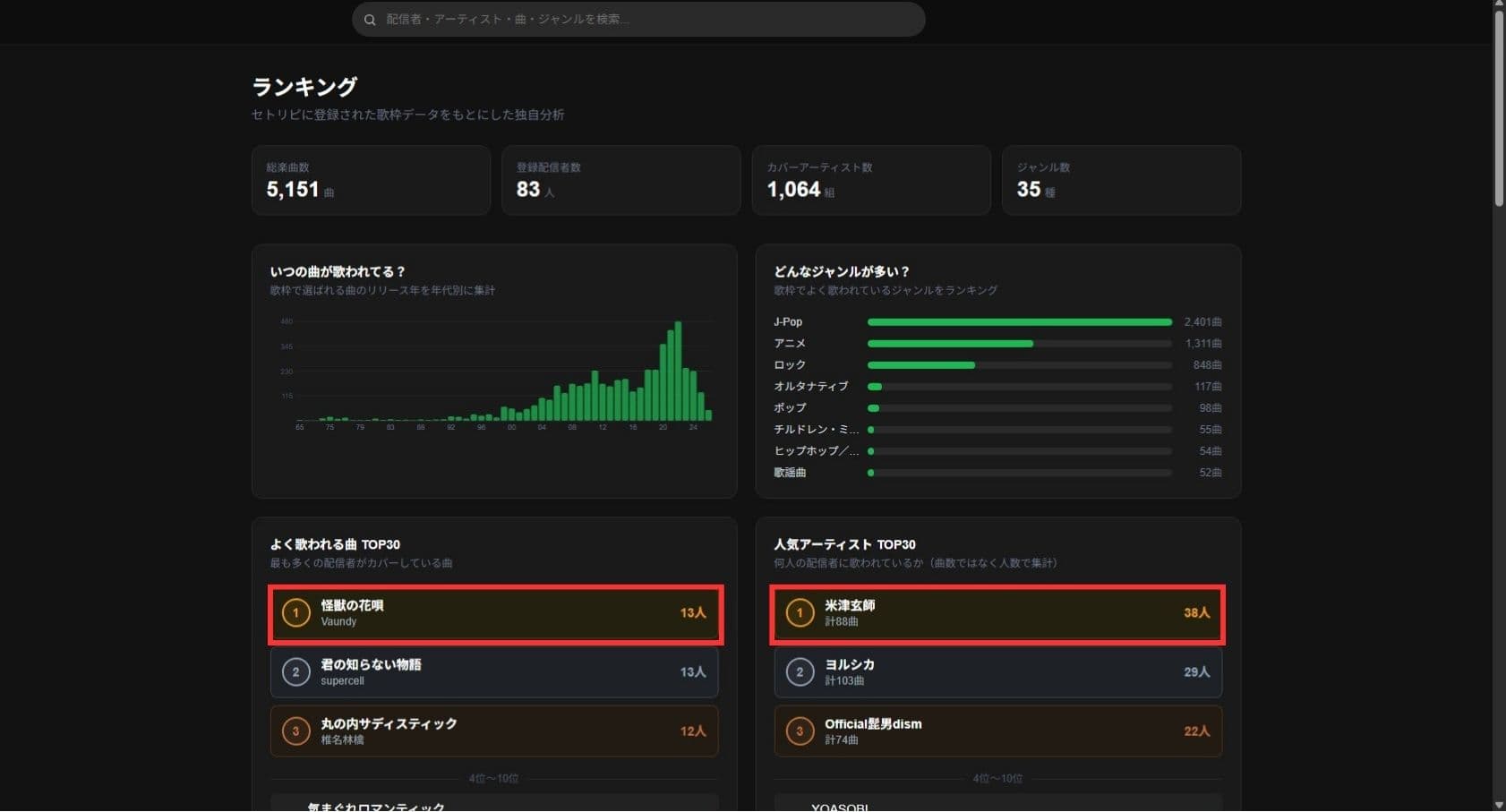Screen dimensions: 1506x812
Task: Click the rank 1 badge beside 怪獣の花唄
Action: [x=295, y=613]
